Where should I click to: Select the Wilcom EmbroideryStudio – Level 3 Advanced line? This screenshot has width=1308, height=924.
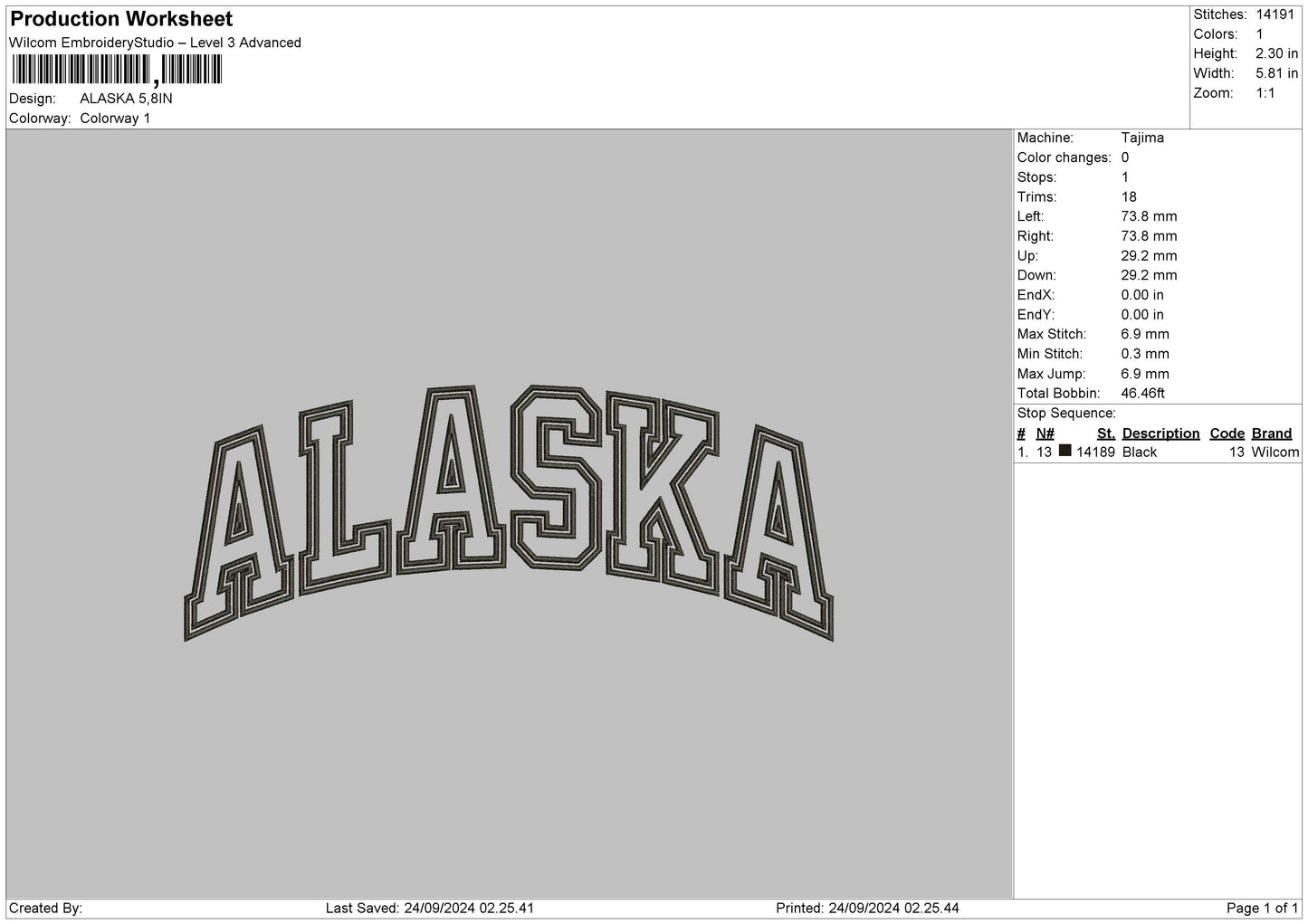(155, 43)
